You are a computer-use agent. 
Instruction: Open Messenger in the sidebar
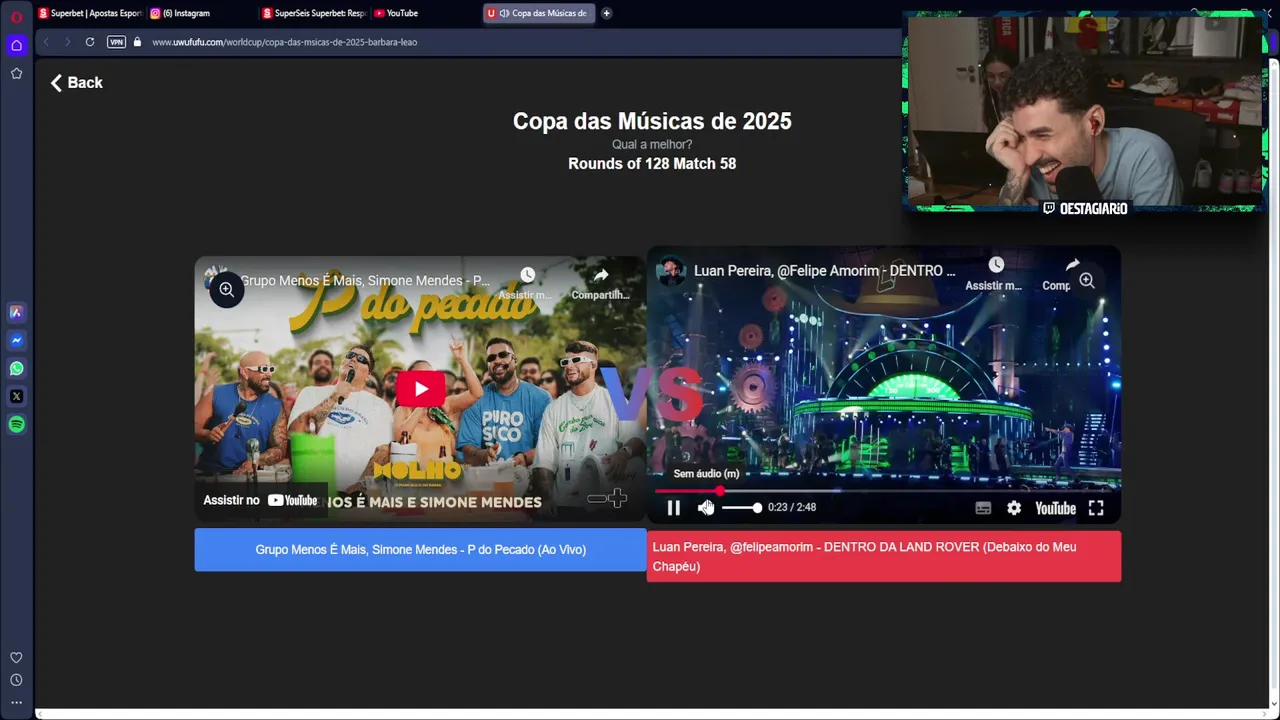[x=16, y=340]
